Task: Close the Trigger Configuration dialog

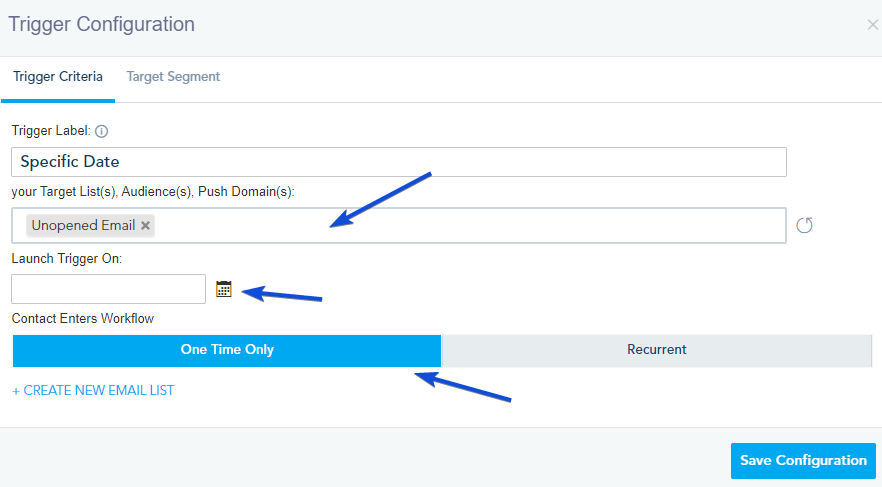Action: 872,25
